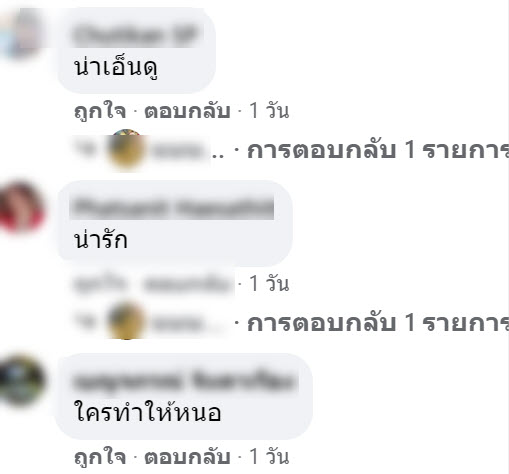Expand การตอบกลับ 1 รายการ under น่ารัก comment
Image resolution: width=509 pixels, height=474 pixels.
(x=378, y=323)
